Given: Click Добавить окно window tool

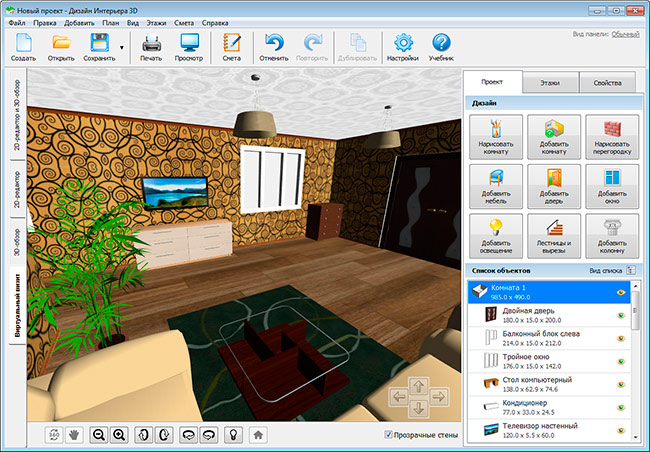Looking at the screenshot, I should (612, 187).
